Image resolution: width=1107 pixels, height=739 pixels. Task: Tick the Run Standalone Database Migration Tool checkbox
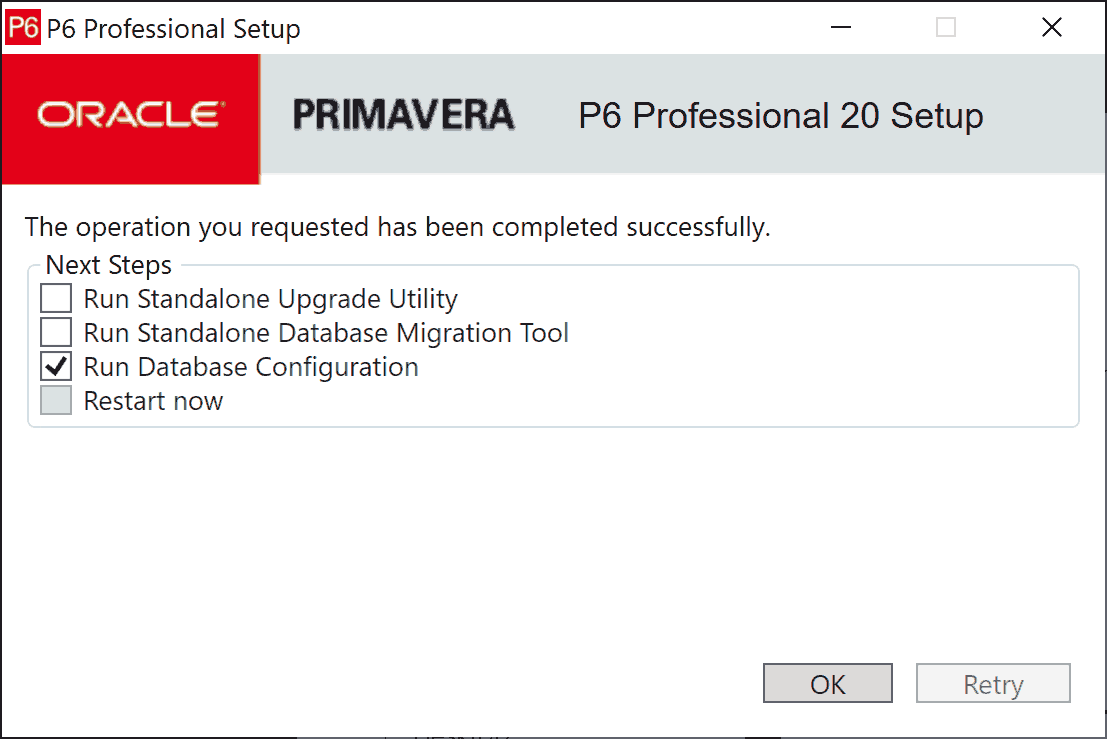[56, 333]
